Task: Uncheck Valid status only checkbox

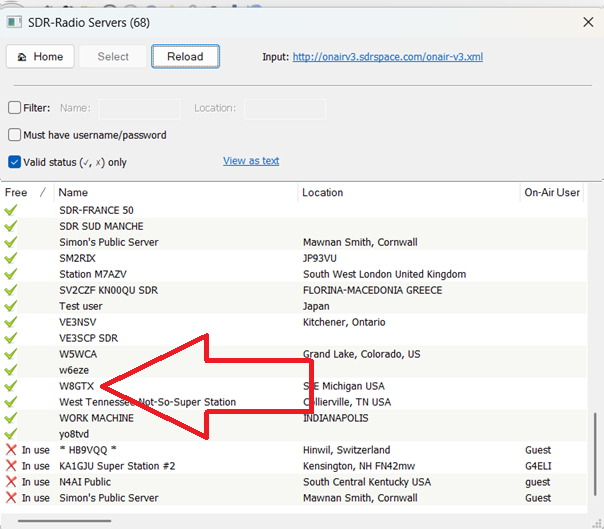Action: [x=15, y=162]
